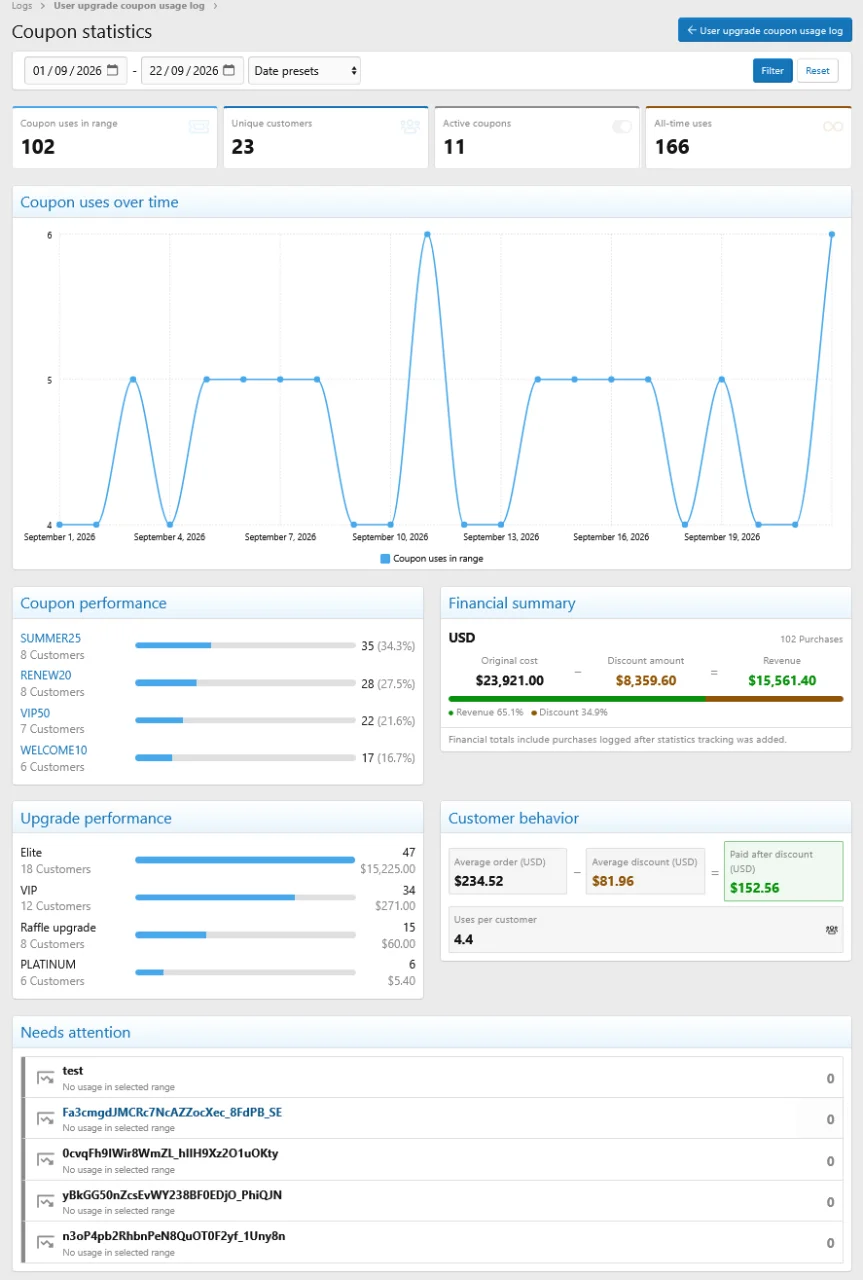Click the people icon in Uses per customer
This screenshot has width=863, height=1280.
click(x=831, y=930)
